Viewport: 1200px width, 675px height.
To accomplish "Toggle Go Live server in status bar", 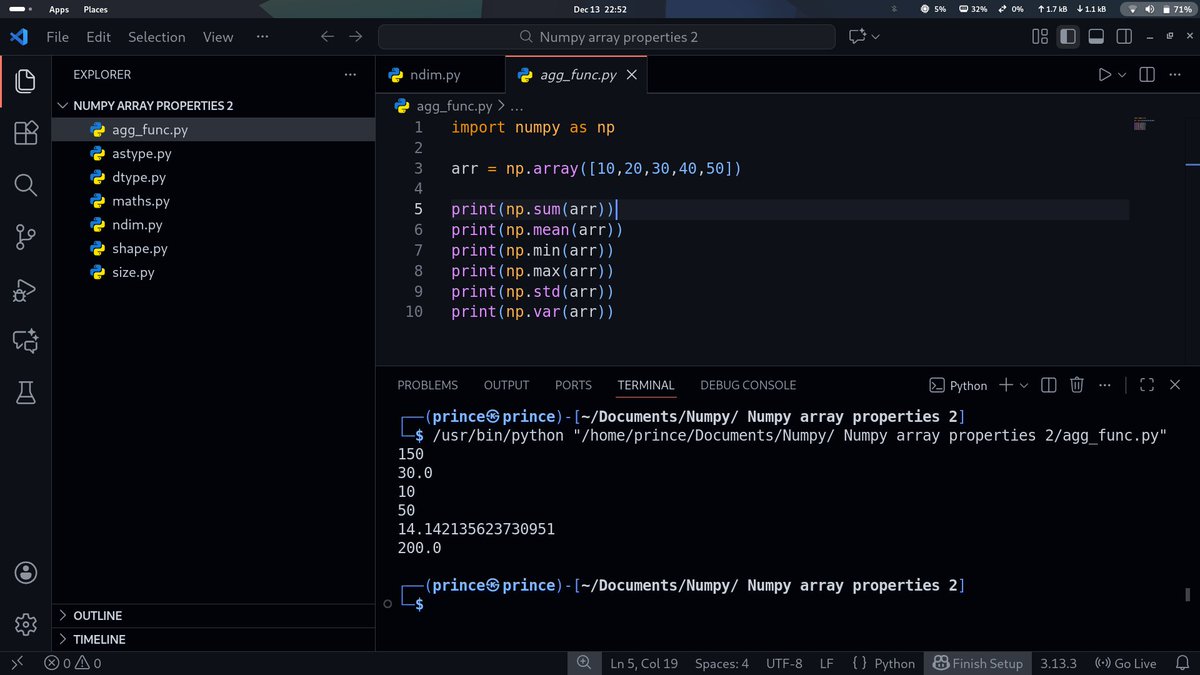I will click(x=1125, y=663).
